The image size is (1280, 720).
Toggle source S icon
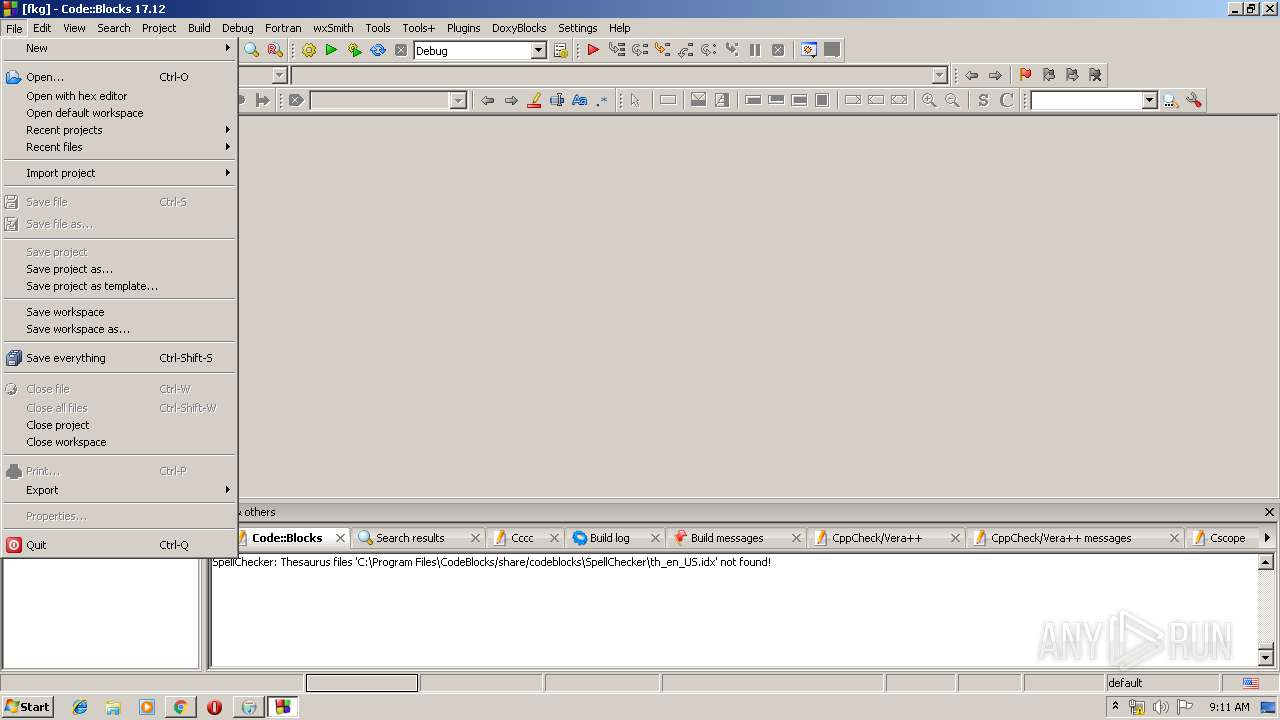click(983, 100)
